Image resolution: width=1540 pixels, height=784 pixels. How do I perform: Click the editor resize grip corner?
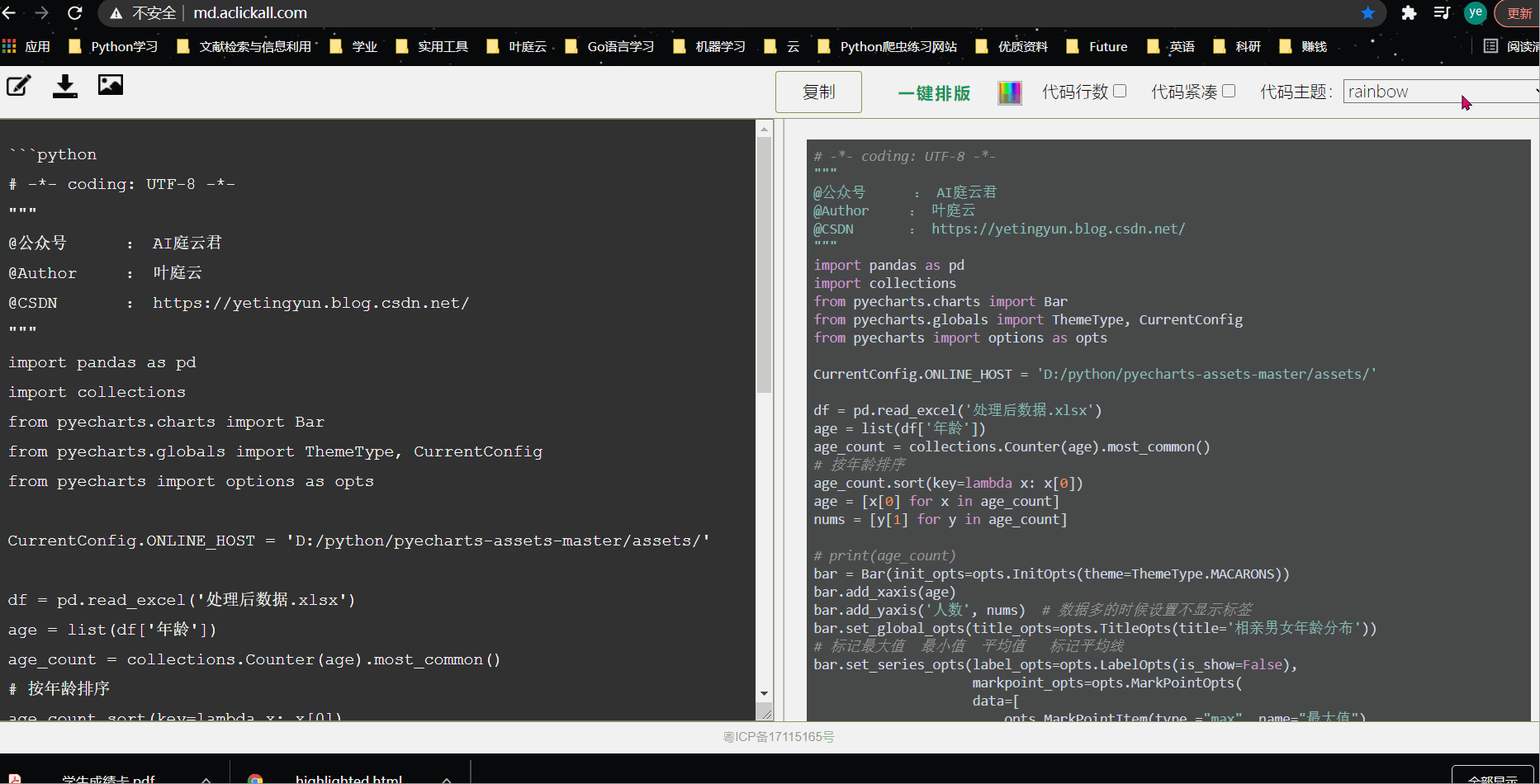point(765,713)
